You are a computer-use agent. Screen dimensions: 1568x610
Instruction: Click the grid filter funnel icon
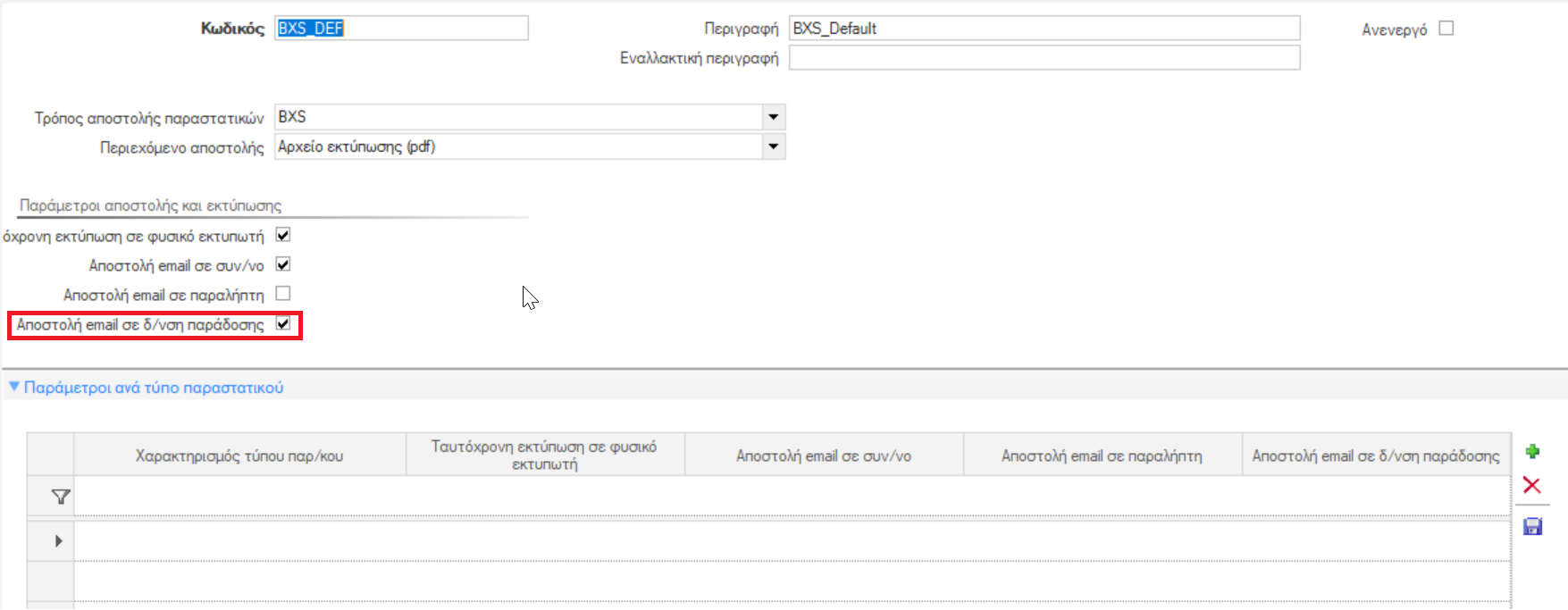[60, 497]
